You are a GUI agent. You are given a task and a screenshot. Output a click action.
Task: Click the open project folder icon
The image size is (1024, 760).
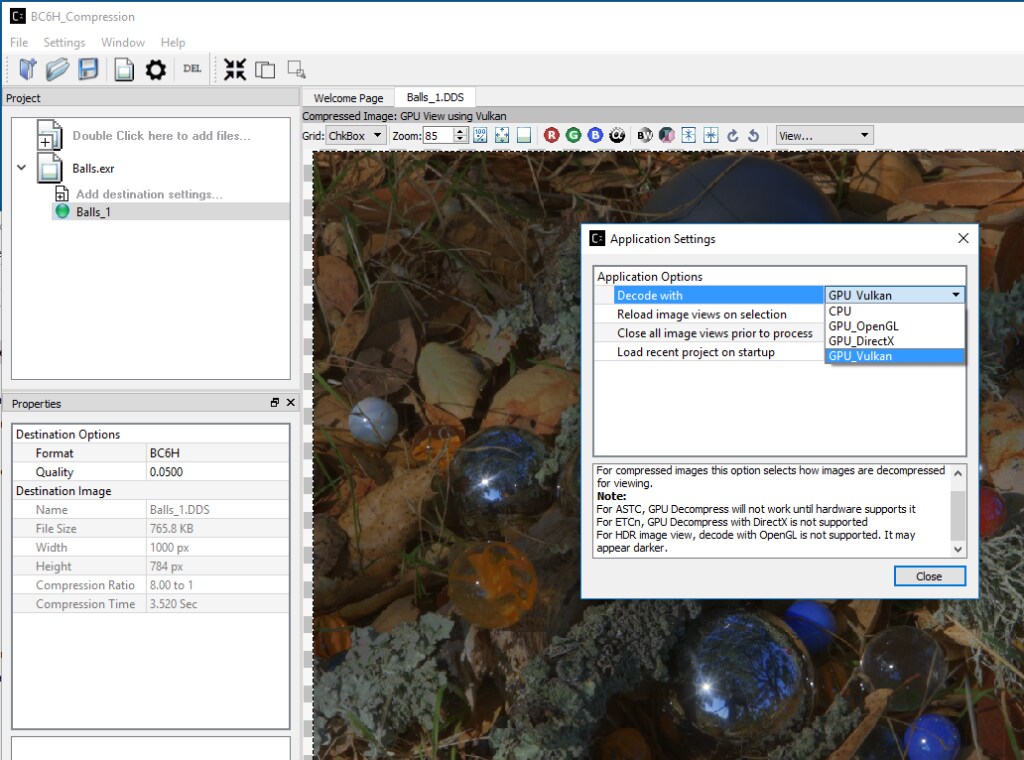tap(57, 69)
